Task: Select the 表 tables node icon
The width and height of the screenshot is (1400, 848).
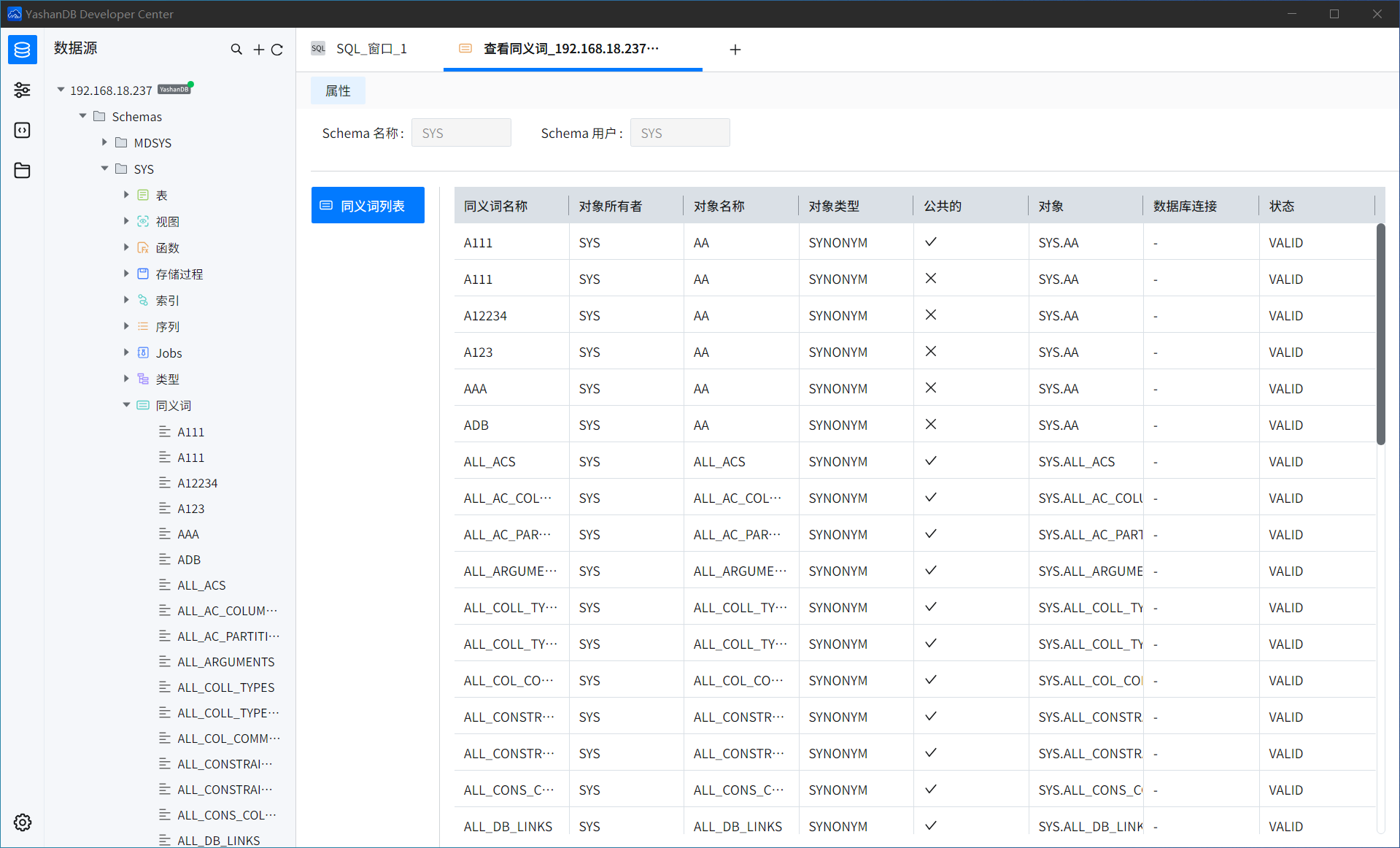Action: (143, 195)
